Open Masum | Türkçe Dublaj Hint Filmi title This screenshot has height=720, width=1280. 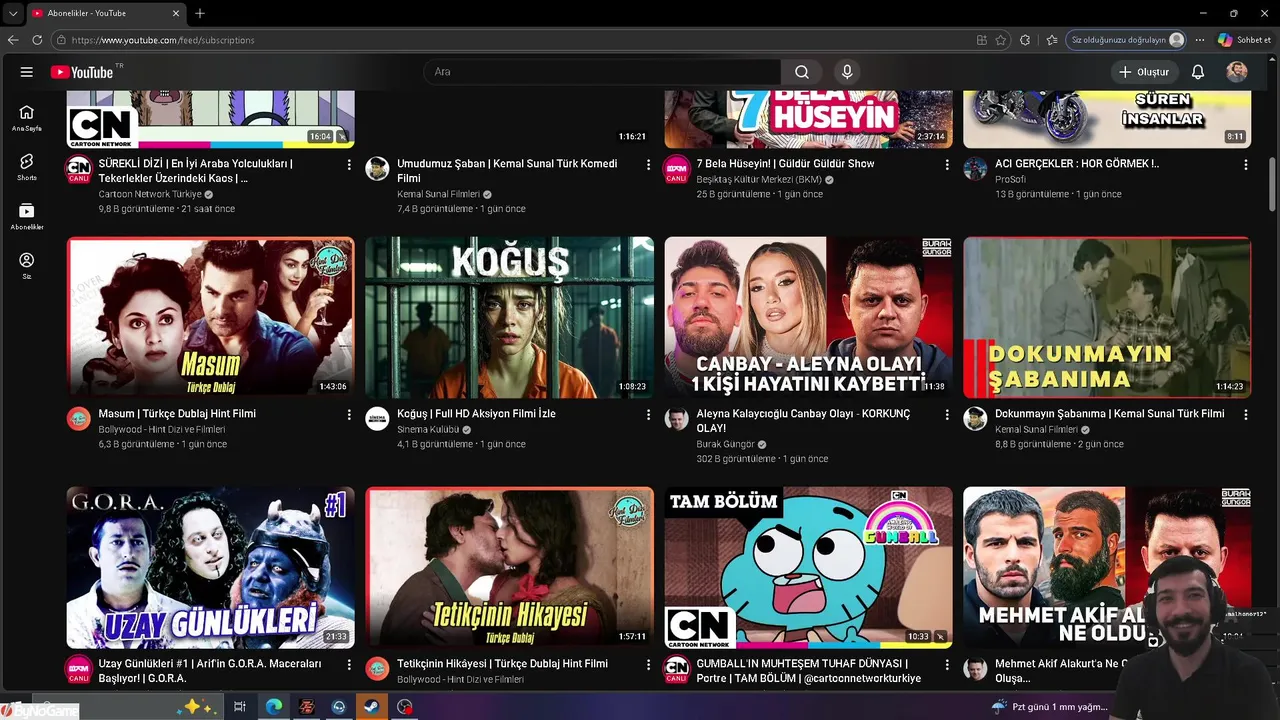tap(177, 413)
